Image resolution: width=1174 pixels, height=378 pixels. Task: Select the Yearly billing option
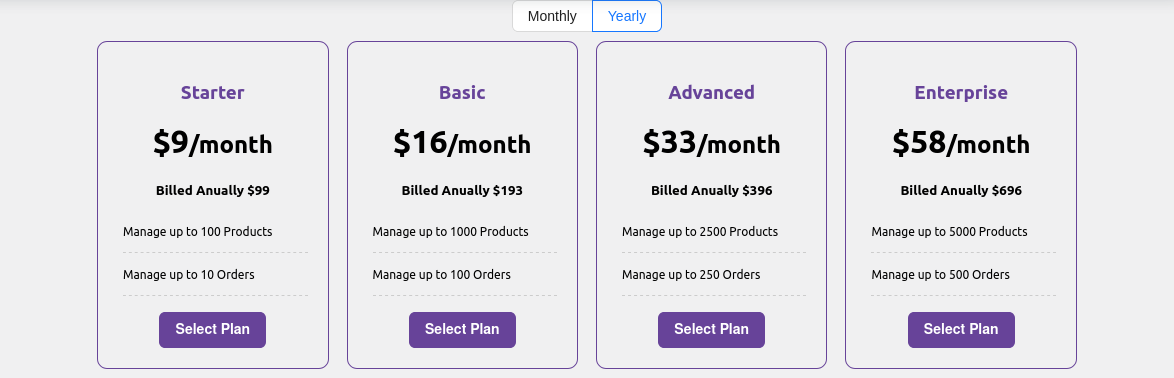(x=627, y=16)
